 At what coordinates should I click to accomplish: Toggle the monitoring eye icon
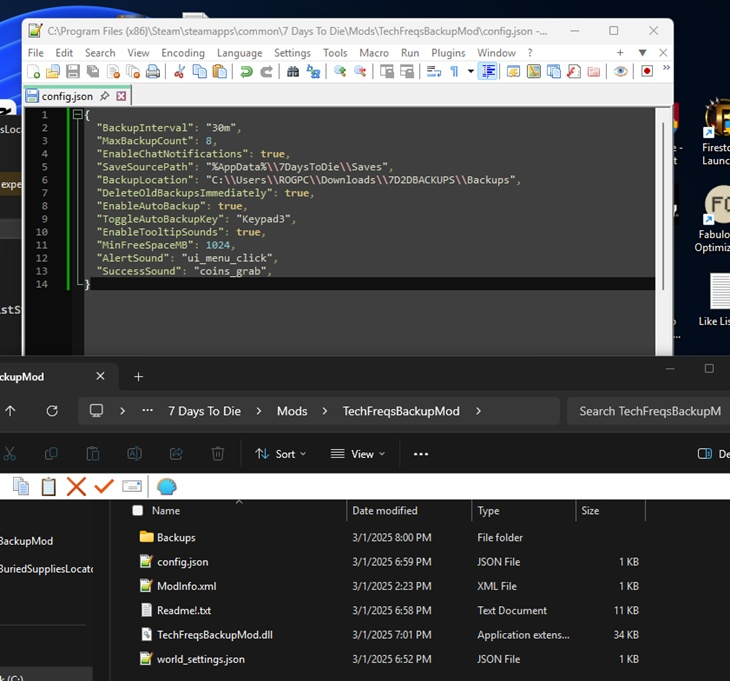pyautogui.click(x=621, y=71)
